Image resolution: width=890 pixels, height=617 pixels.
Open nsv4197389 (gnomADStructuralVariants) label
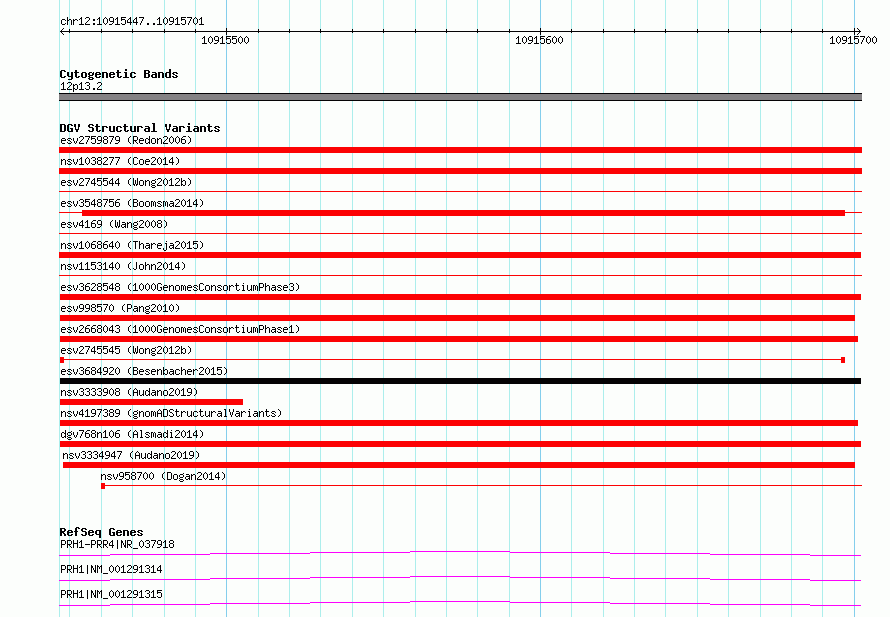171,413
